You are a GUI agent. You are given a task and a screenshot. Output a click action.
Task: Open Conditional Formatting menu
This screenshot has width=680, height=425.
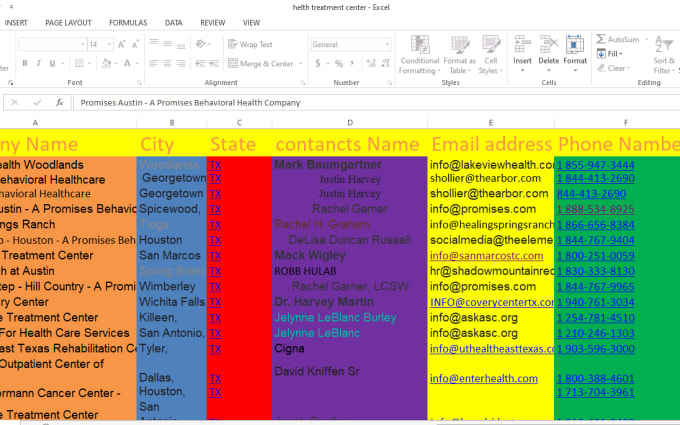419,55
